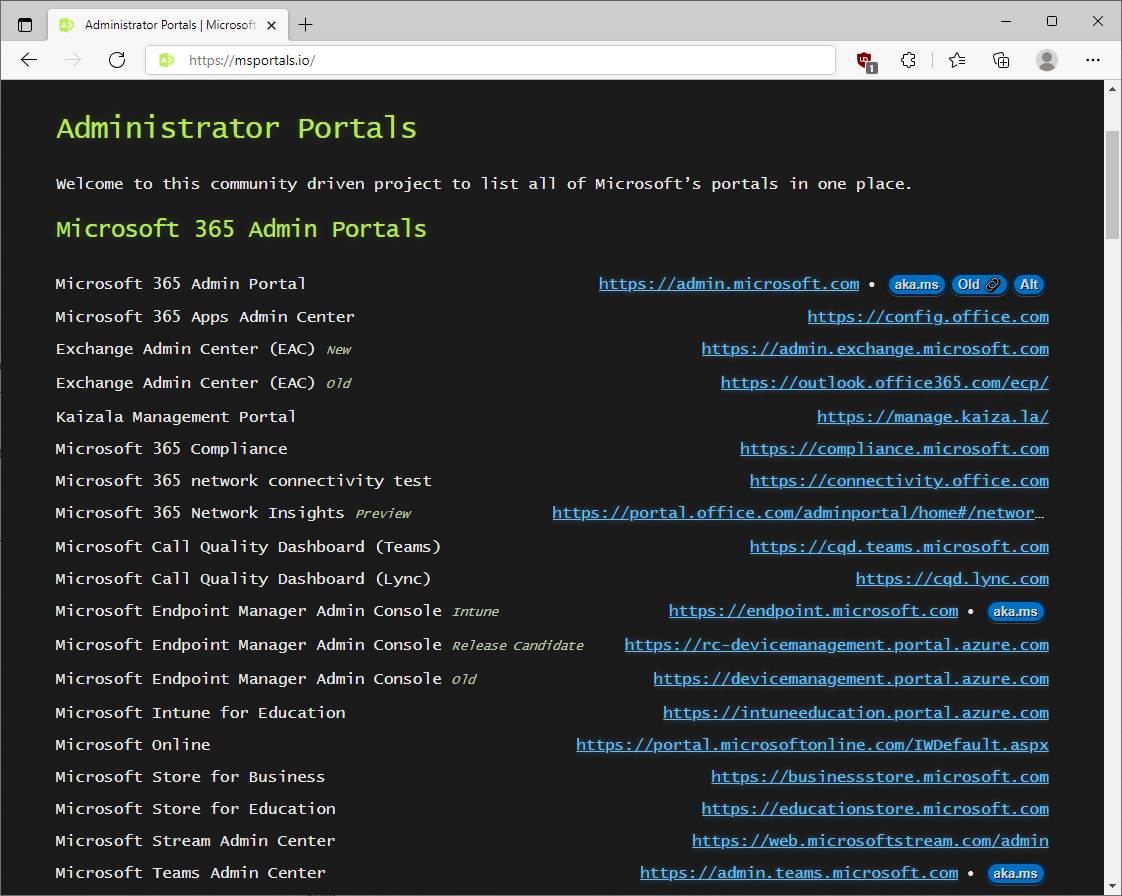Viewport: 1122px width, 896px height.
Task: Click the 'Microsoft Stream Admin Center' label
Action: [195, 841]
